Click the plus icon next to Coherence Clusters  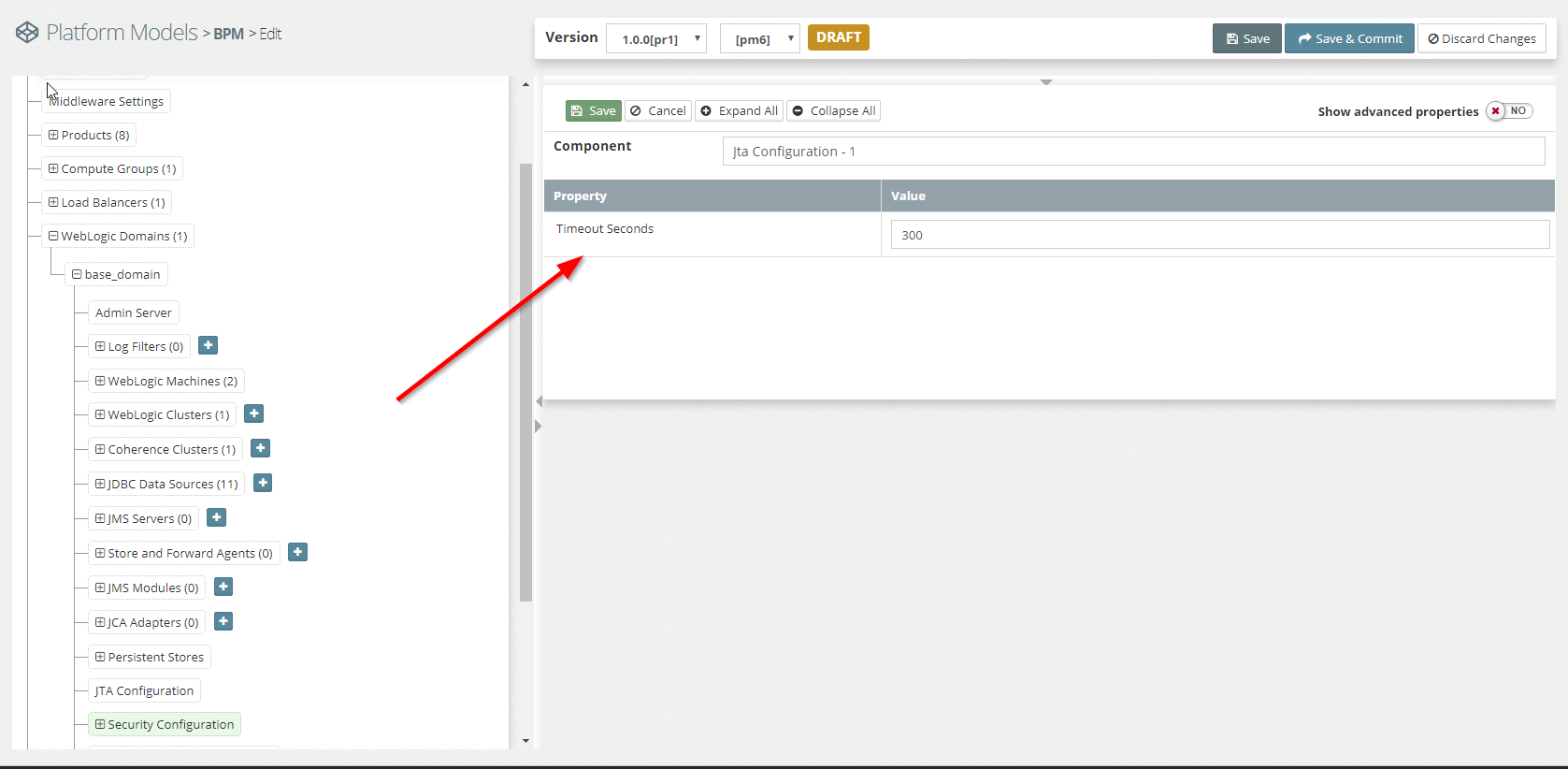261,448
